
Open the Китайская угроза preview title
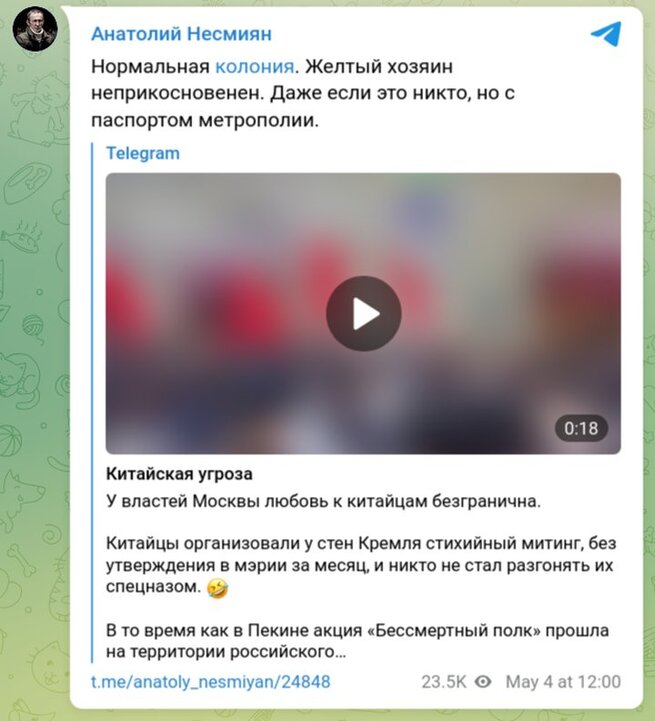[x=179, y=474]
